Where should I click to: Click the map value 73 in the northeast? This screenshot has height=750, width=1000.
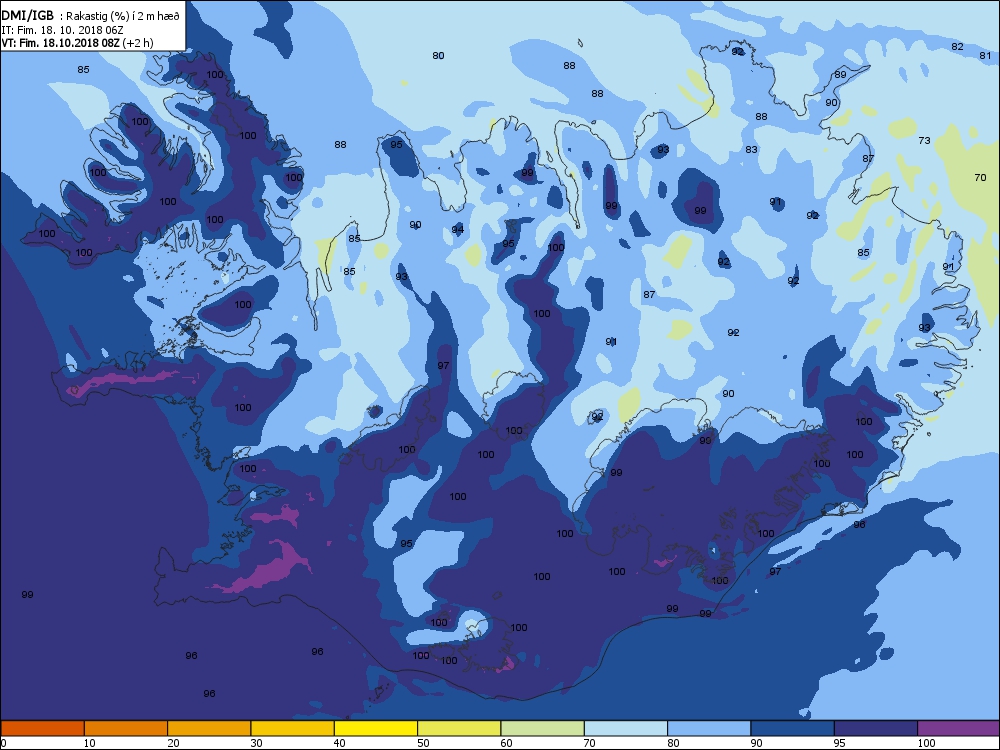924,140
